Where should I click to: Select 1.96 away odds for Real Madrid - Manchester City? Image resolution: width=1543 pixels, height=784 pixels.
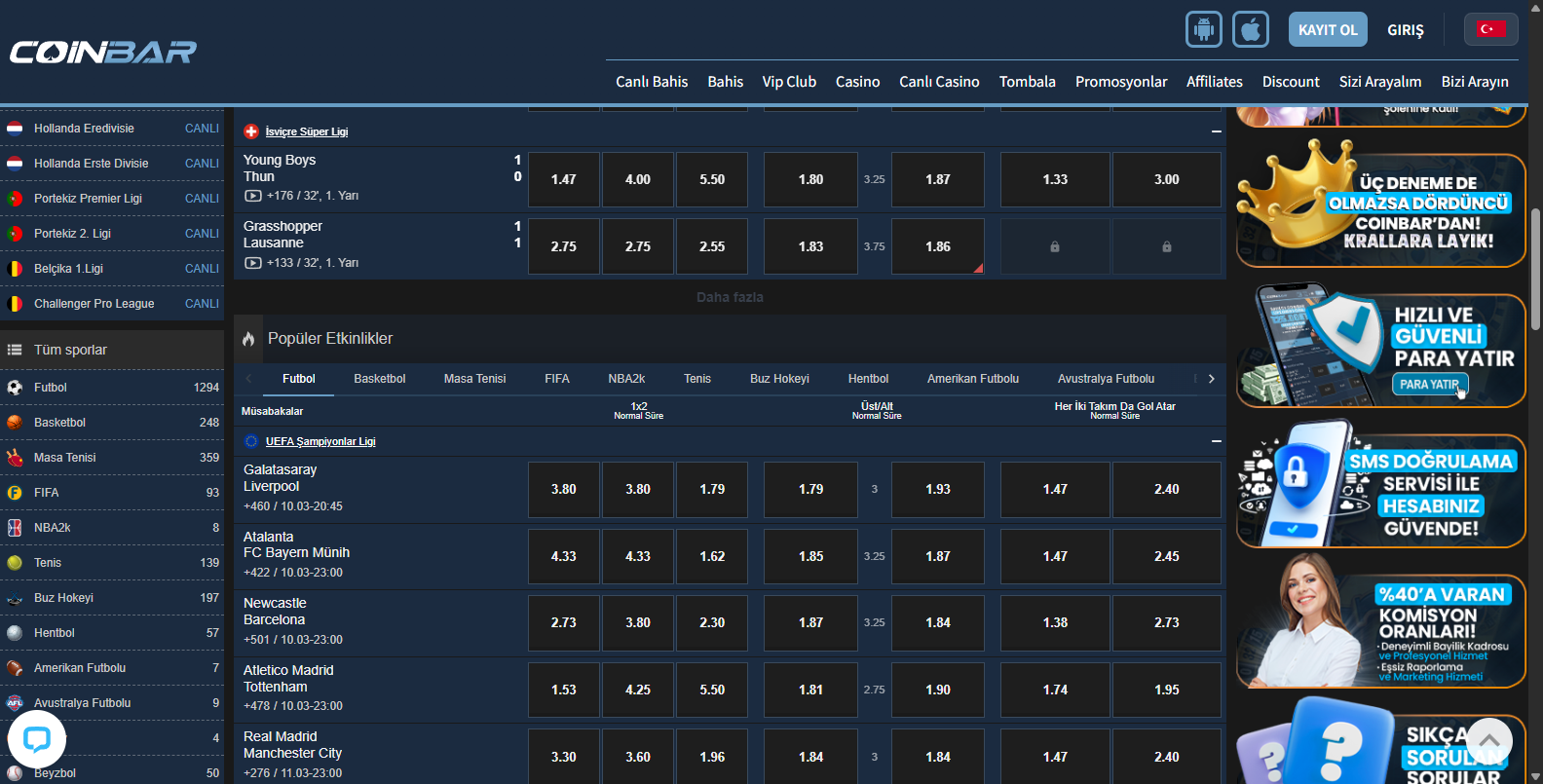pos(712,757)
